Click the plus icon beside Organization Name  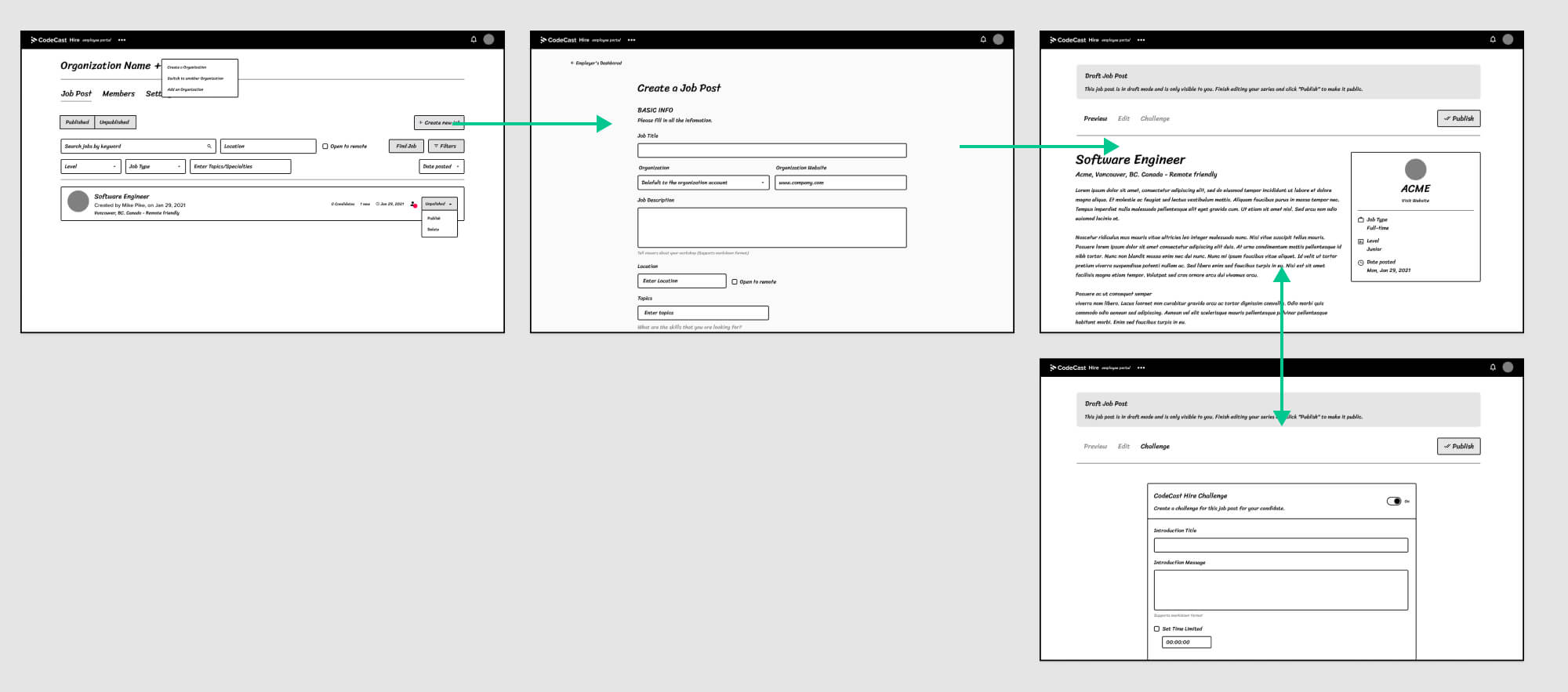pos(158,66)
